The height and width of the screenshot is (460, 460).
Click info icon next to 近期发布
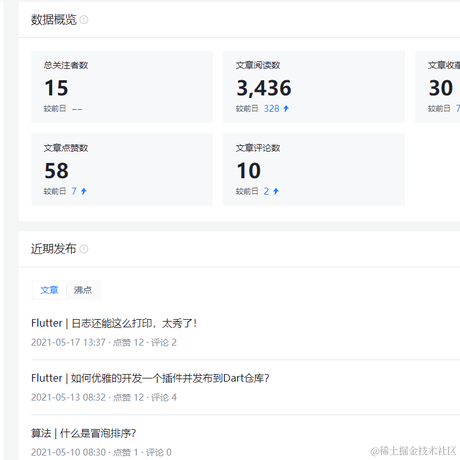tap(84, 249)
